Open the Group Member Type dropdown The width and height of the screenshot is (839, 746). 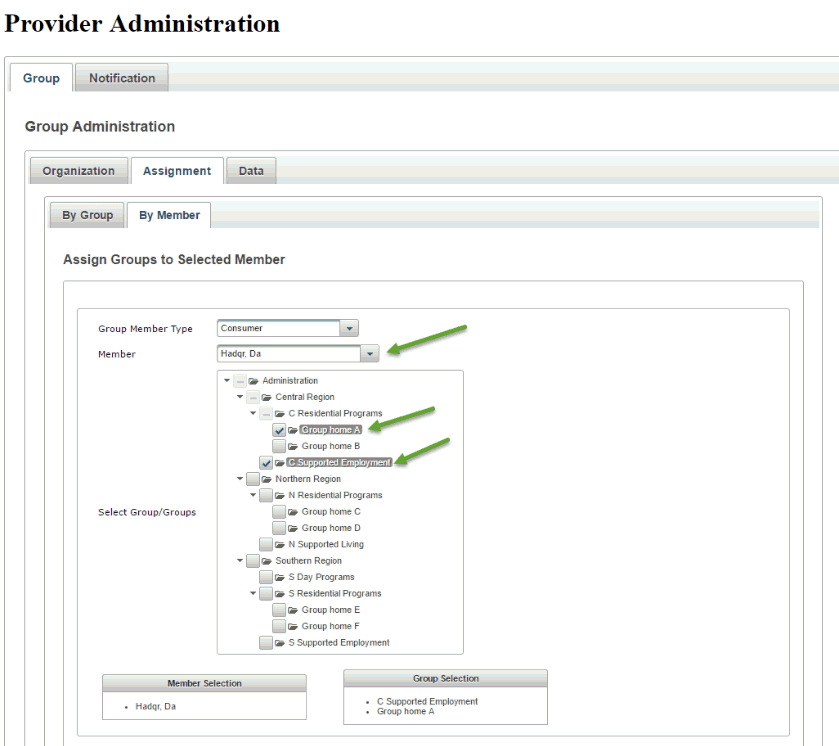click(348, 328)
